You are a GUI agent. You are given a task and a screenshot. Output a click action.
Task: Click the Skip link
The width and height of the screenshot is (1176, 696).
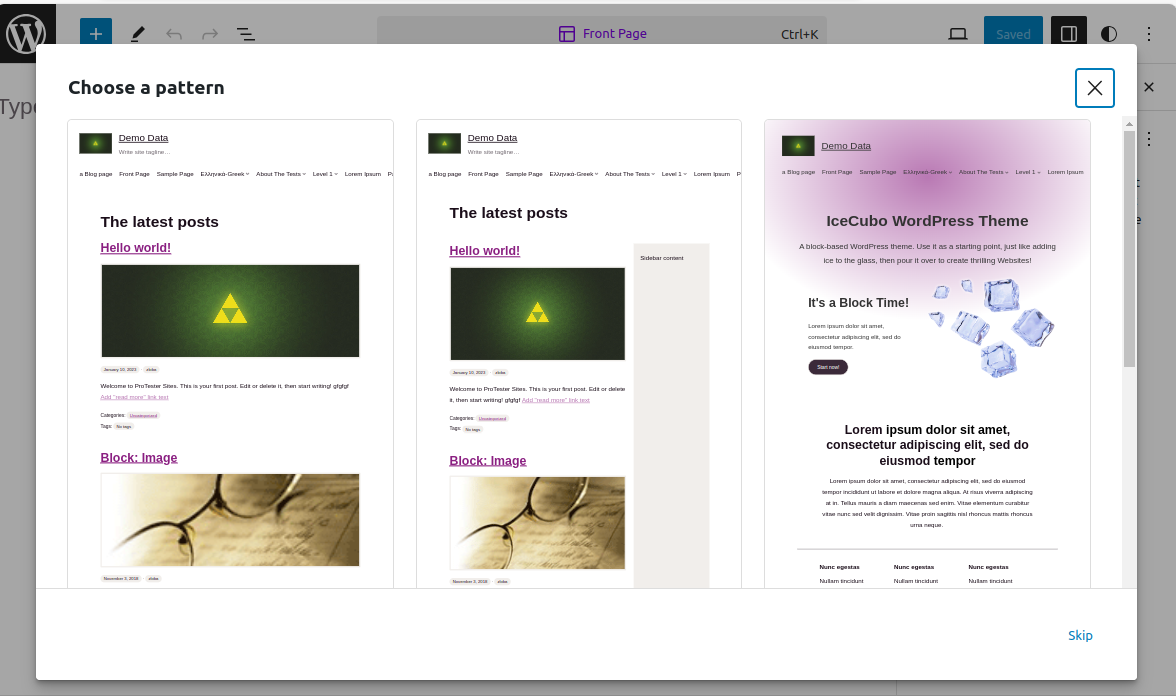coord(1080,635)
